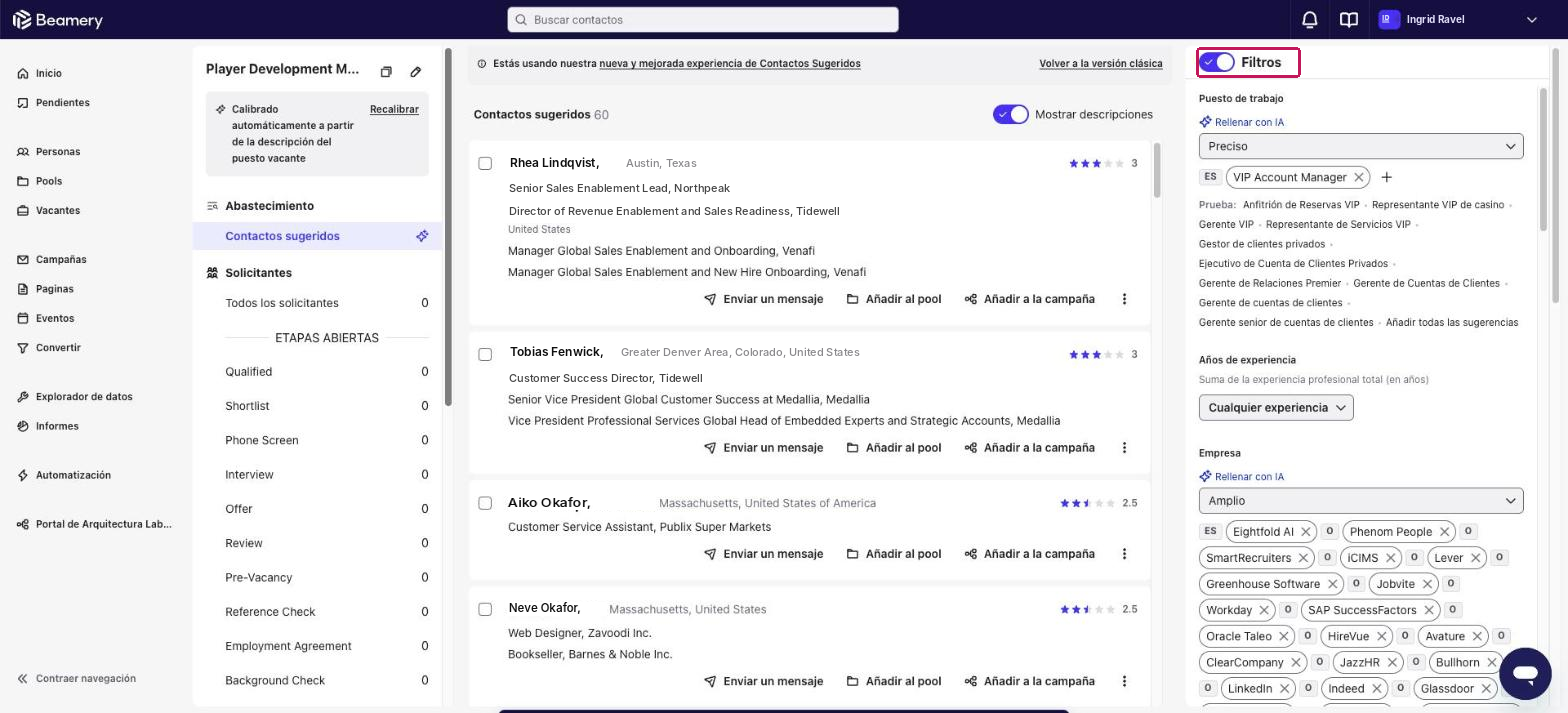Toggle Mostrar descripciones switch
This screenshot has width=1568, height=713.
point(1011,114)
